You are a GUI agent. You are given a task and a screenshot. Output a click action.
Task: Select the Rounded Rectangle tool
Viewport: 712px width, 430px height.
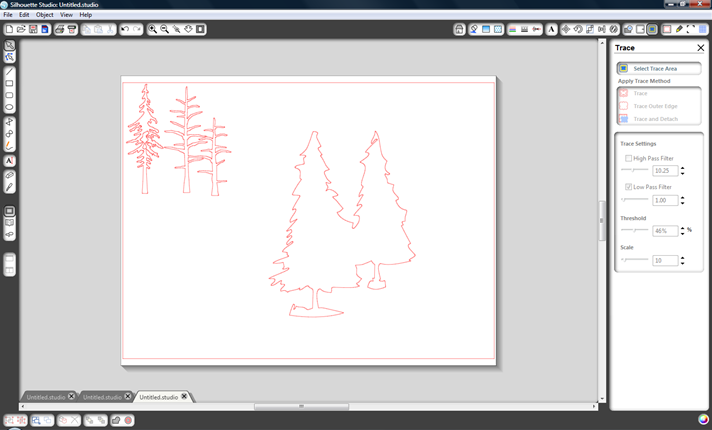click(x=9, y=95)
